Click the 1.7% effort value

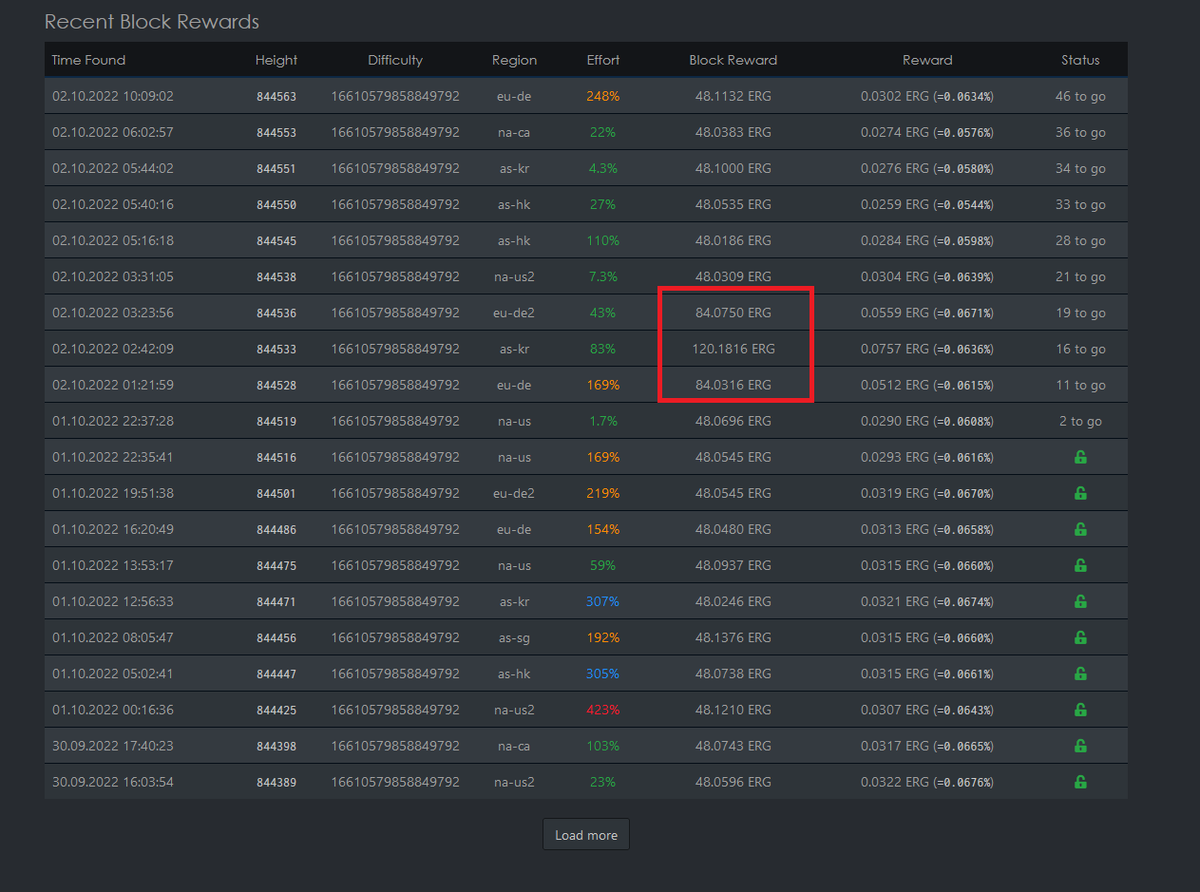(x=603, y=421)
